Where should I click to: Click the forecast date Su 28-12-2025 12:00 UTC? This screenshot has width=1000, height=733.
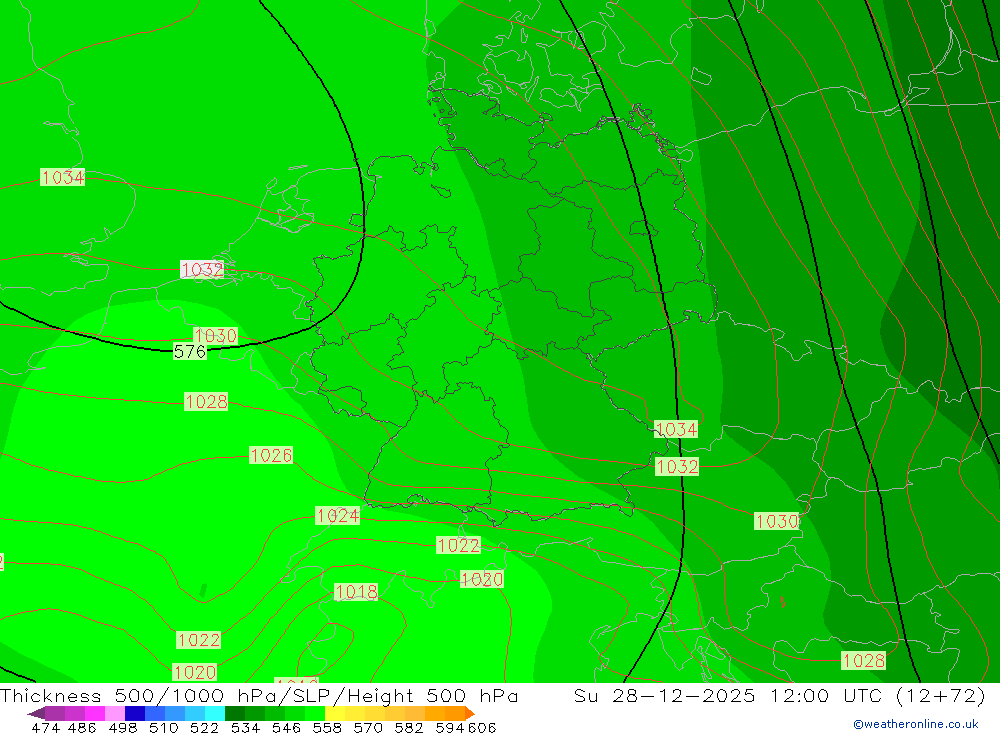tap(727, 695)
